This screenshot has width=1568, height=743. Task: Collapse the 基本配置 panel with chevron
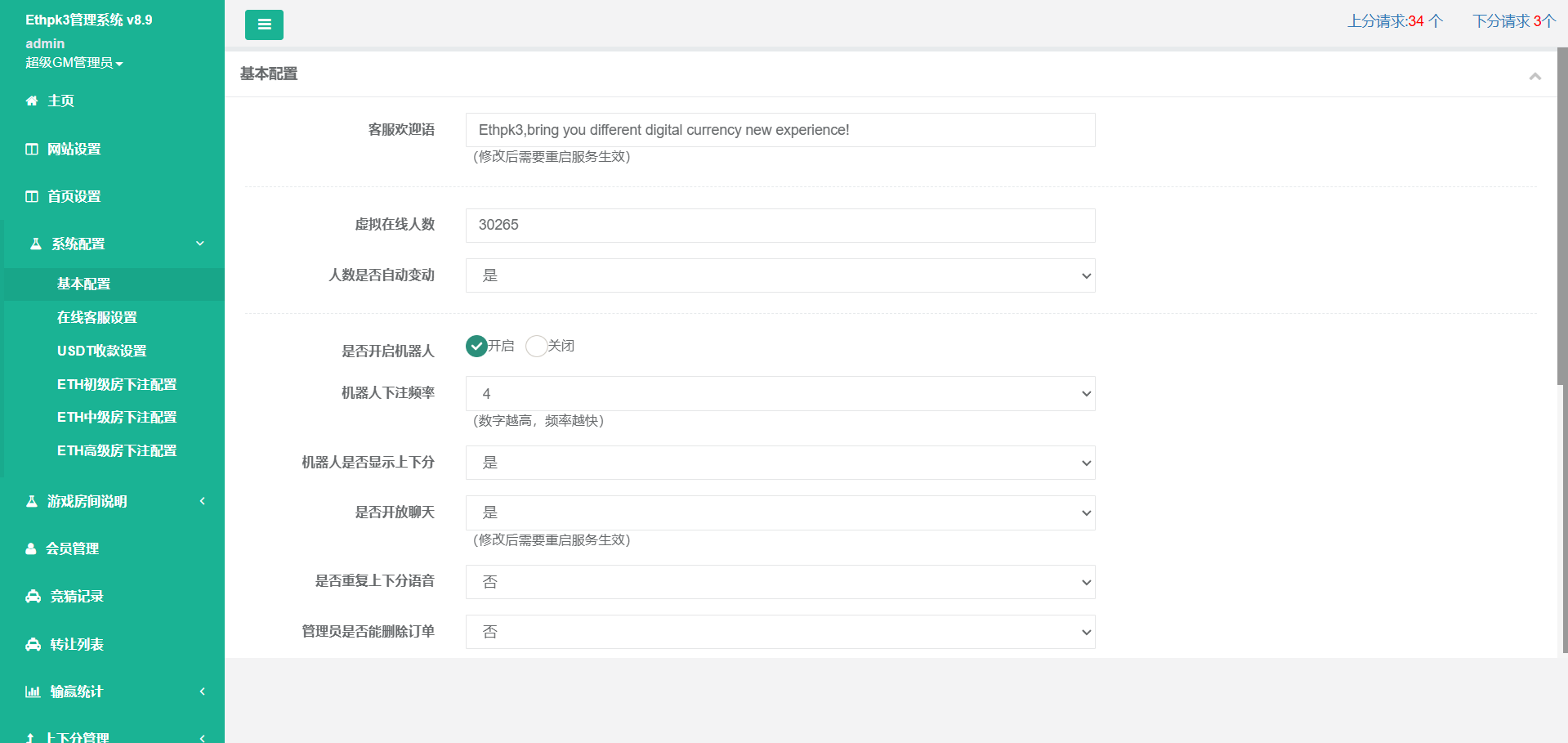tap(1534, 76)
